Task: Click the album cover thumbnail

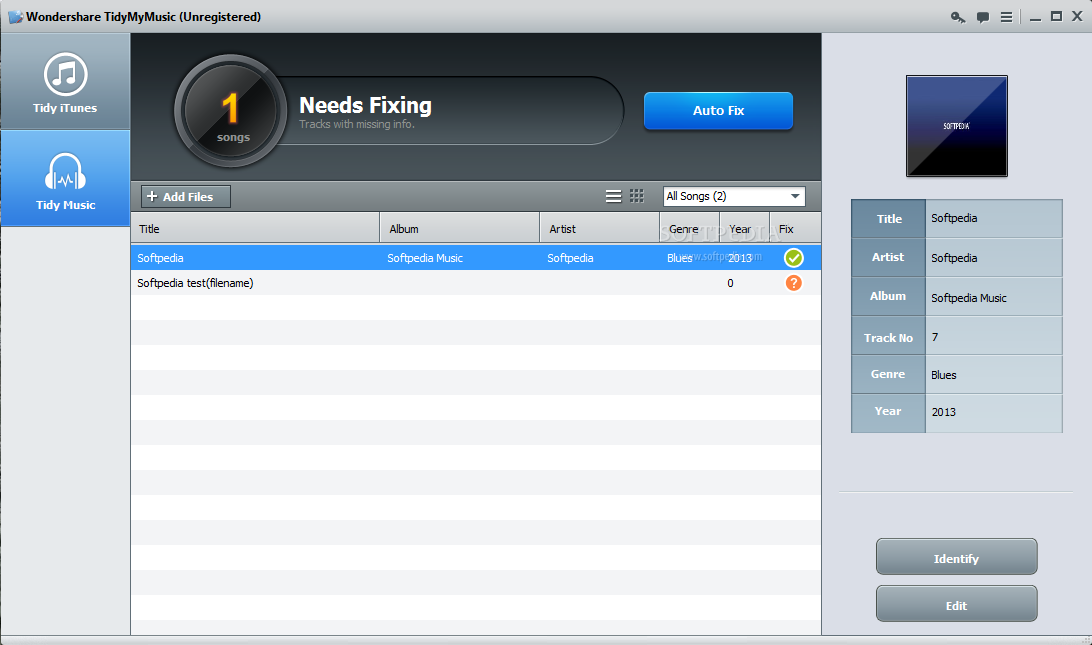Action: click(x=956, y=126)
